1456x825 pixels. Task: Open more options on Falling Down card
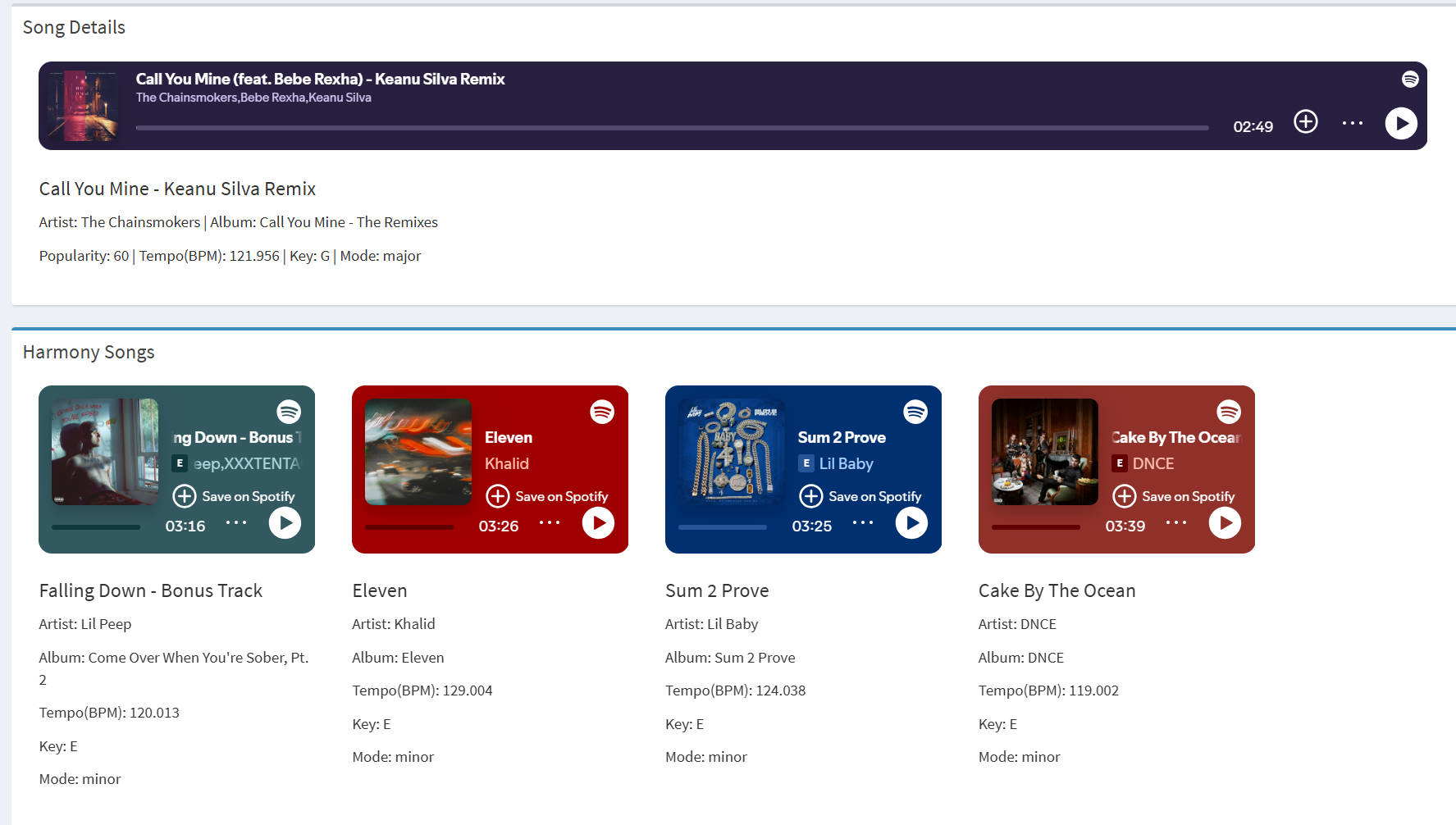click(x=236, y=522)
